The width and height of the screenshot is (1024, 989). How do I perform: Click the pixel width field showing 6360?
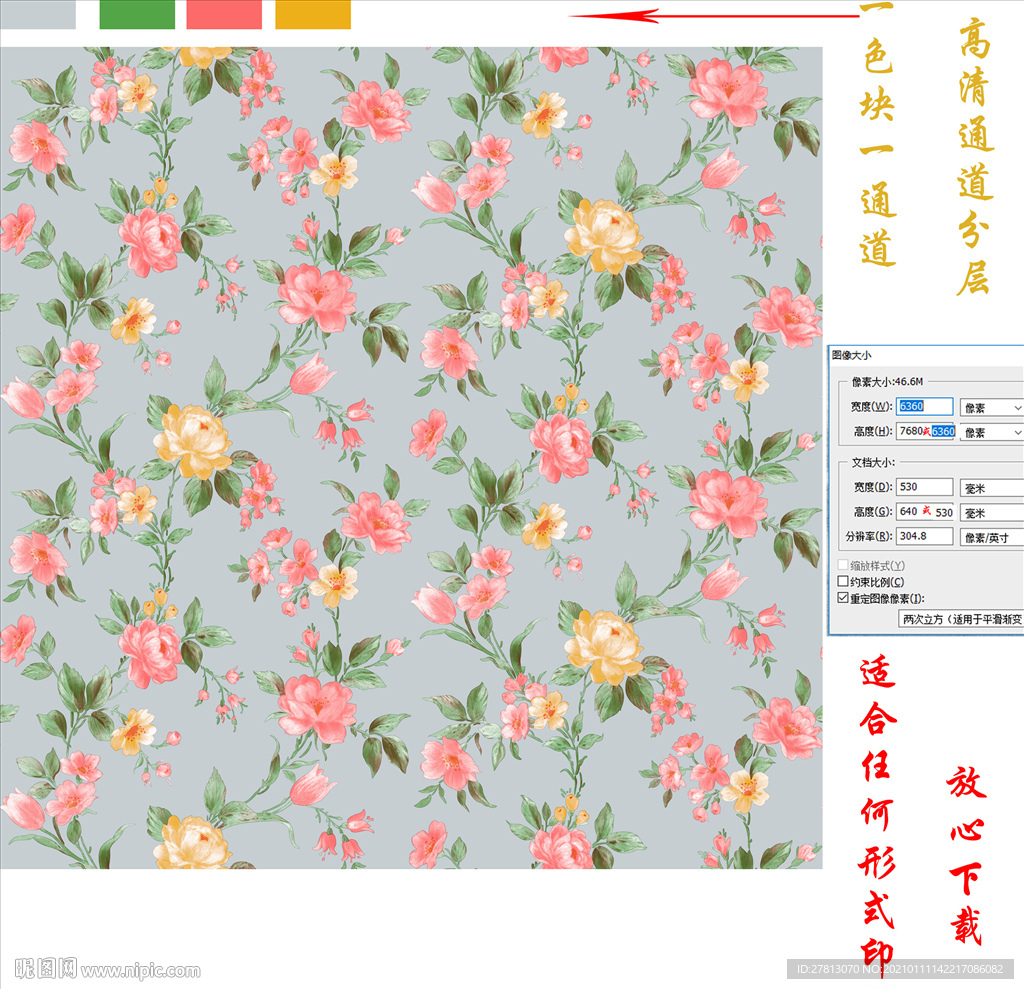pos(924,406)
